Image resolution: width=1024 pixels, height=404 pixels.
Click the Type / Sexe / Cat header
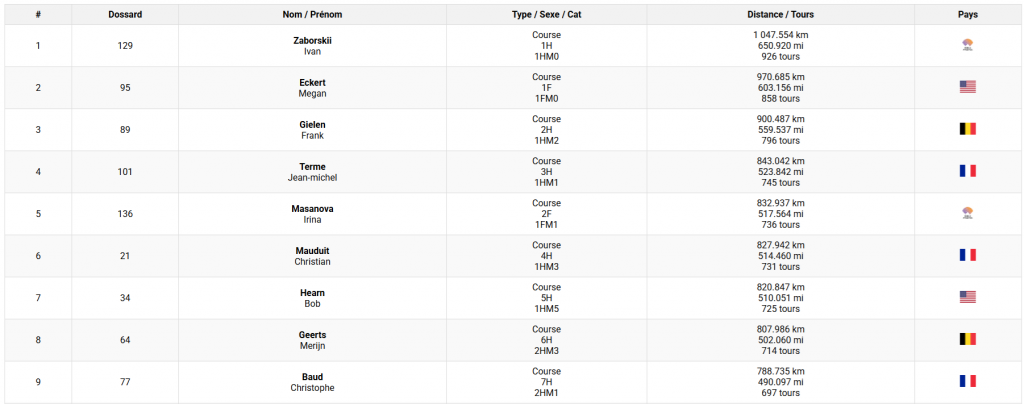pos(547,14)
